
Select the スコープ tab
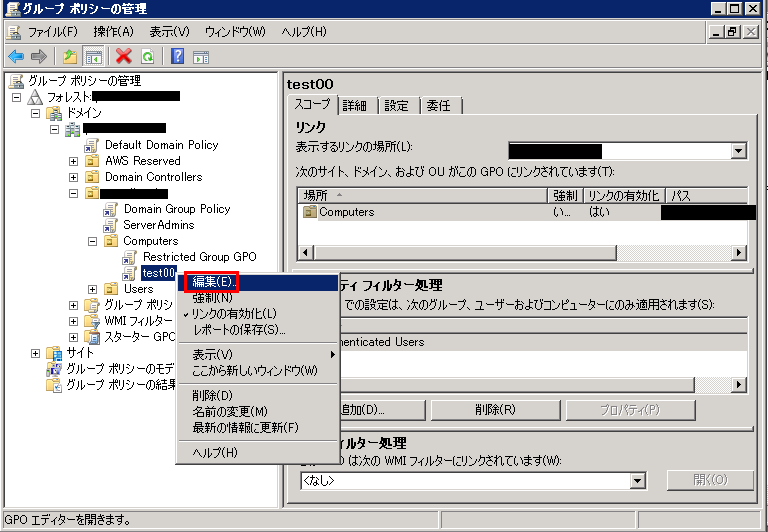pos(312,104)
